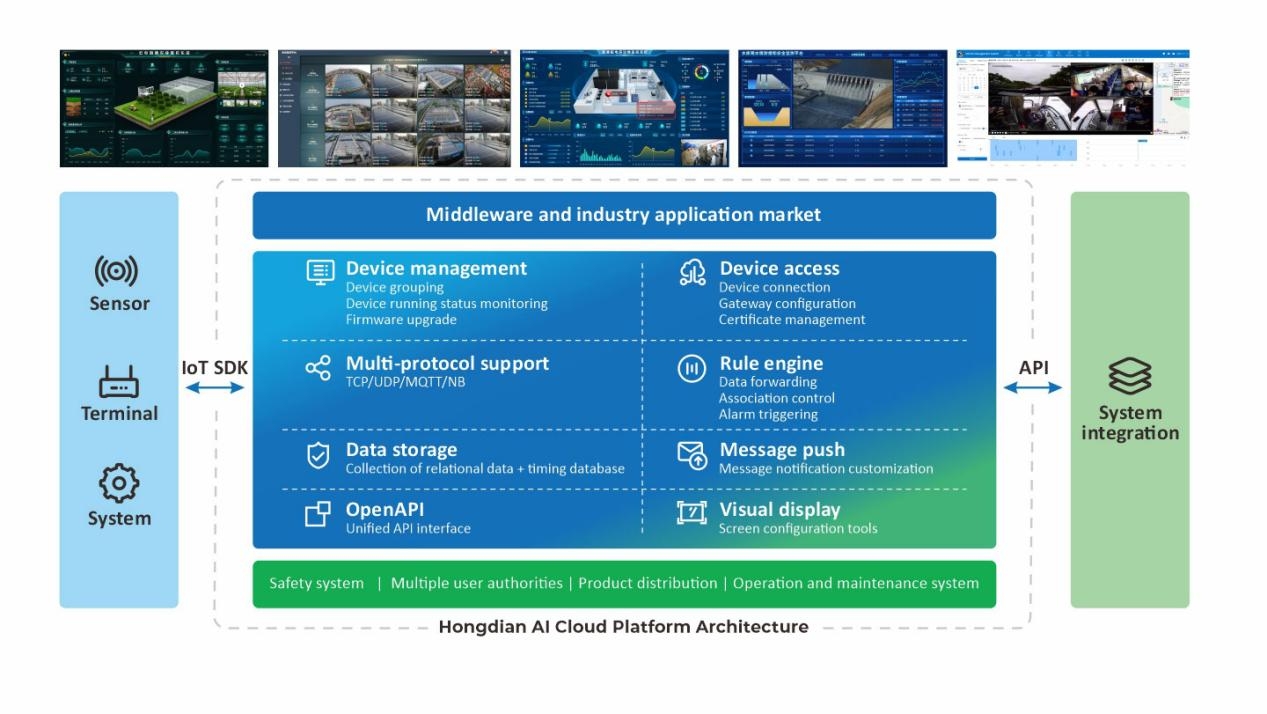Image resolution: width=1267 pixels, height=714 pixels.
Task: Click the Safety system label in green bar
Action: click(316, 584)
